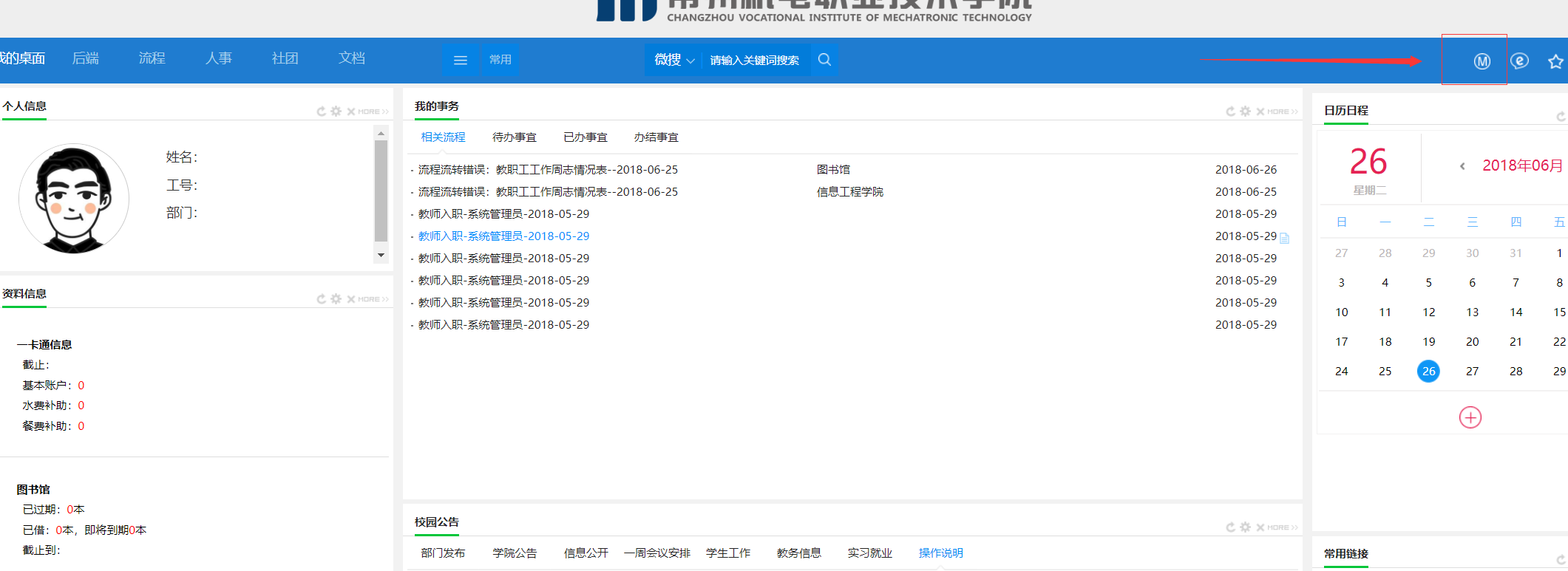The height and width of the screenshot is (571, 1568).
Task: Expand the 微搜 search type dropdown
Action: point(673,60)
